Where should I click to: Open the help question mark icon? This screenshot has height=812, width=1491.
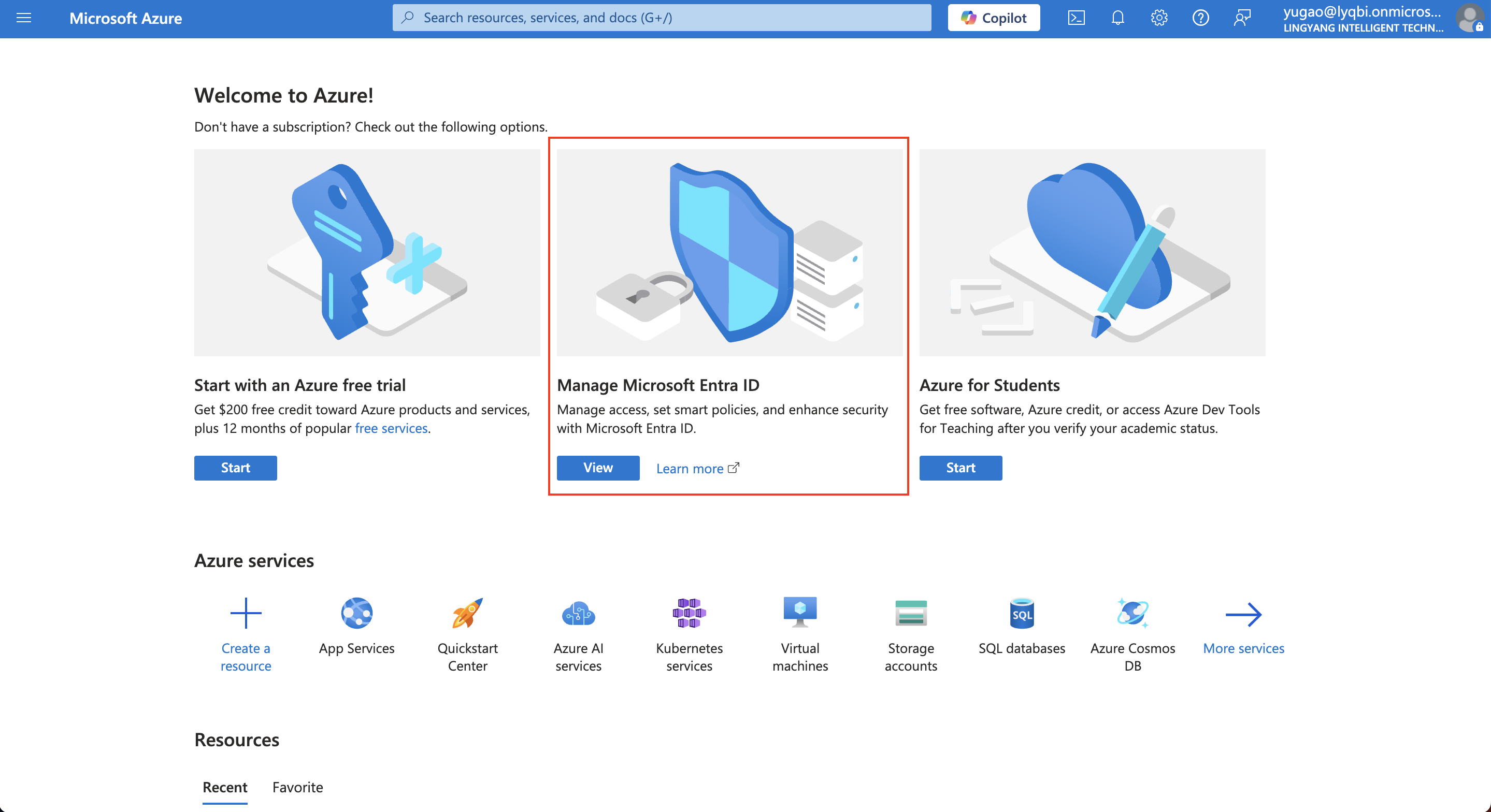[x=1200, y=18]
